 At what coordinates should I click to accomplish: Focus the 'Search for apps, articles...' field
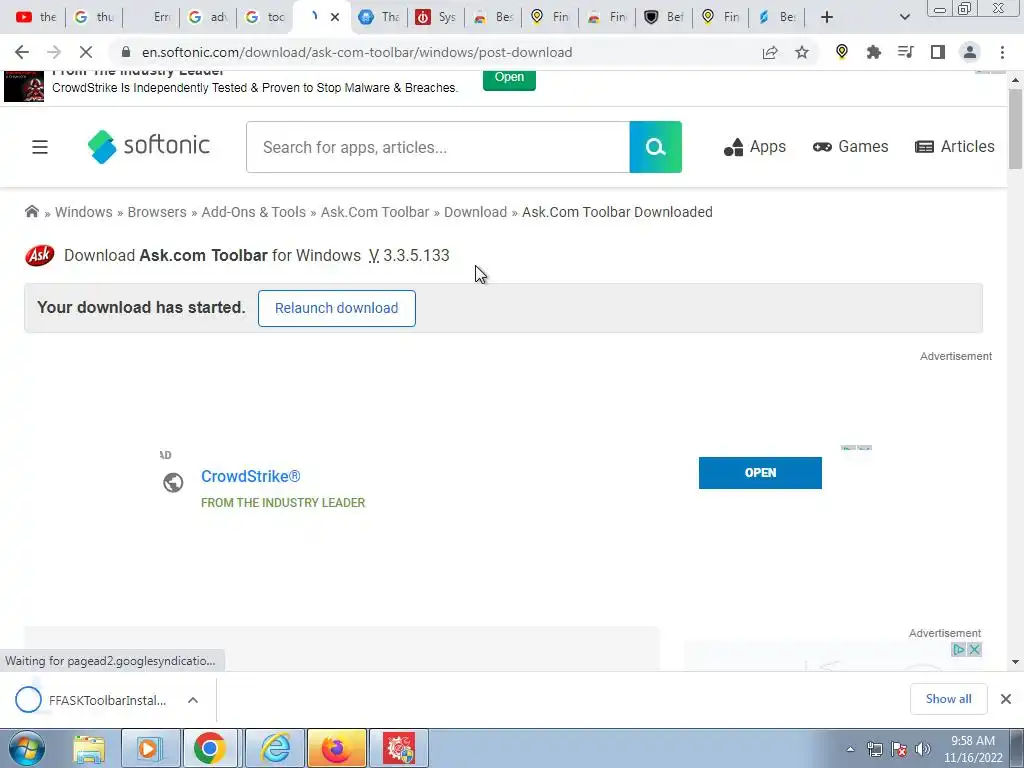pos(438,147)
